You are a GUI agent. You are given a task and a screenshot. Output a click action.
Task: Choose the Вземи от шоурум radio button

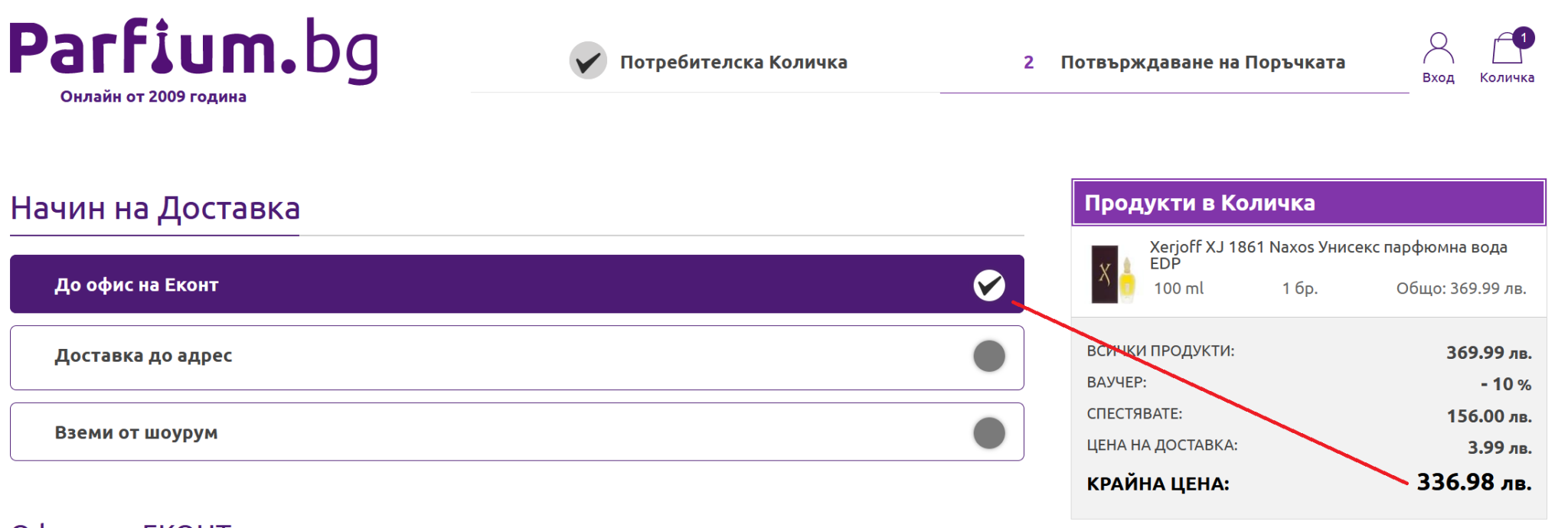tap(989, 433)
